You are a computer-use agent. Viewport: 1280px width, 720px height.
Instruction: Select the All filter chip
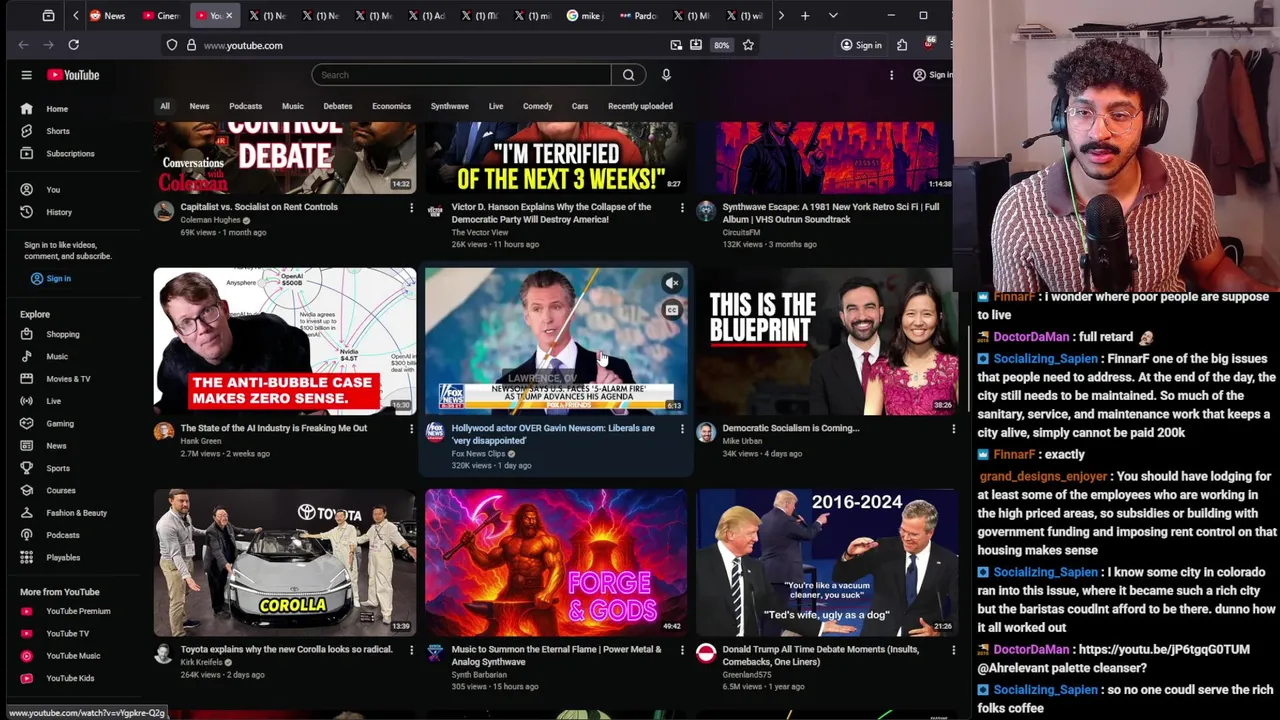click(x=165, y=106)
